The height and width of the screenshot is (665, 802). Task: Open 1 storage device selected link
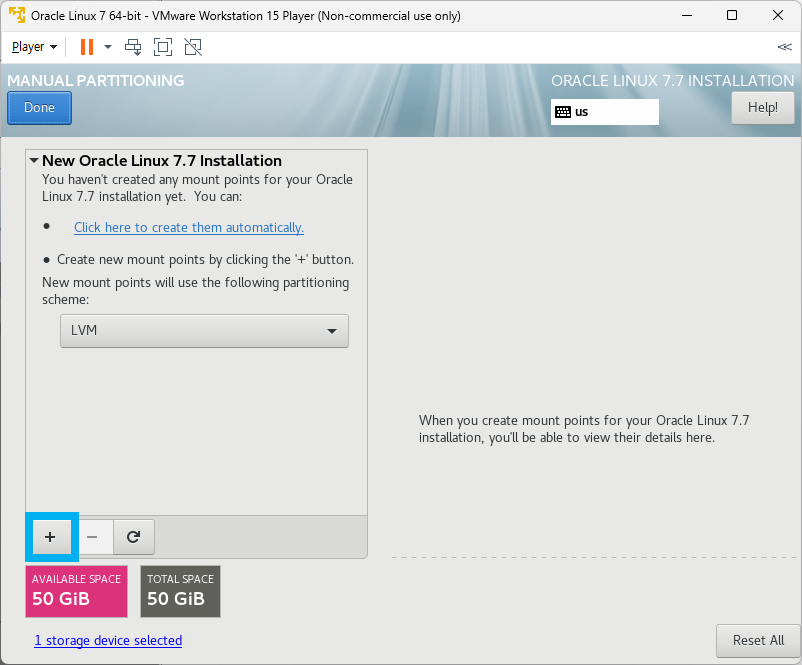tap(108, 640)
